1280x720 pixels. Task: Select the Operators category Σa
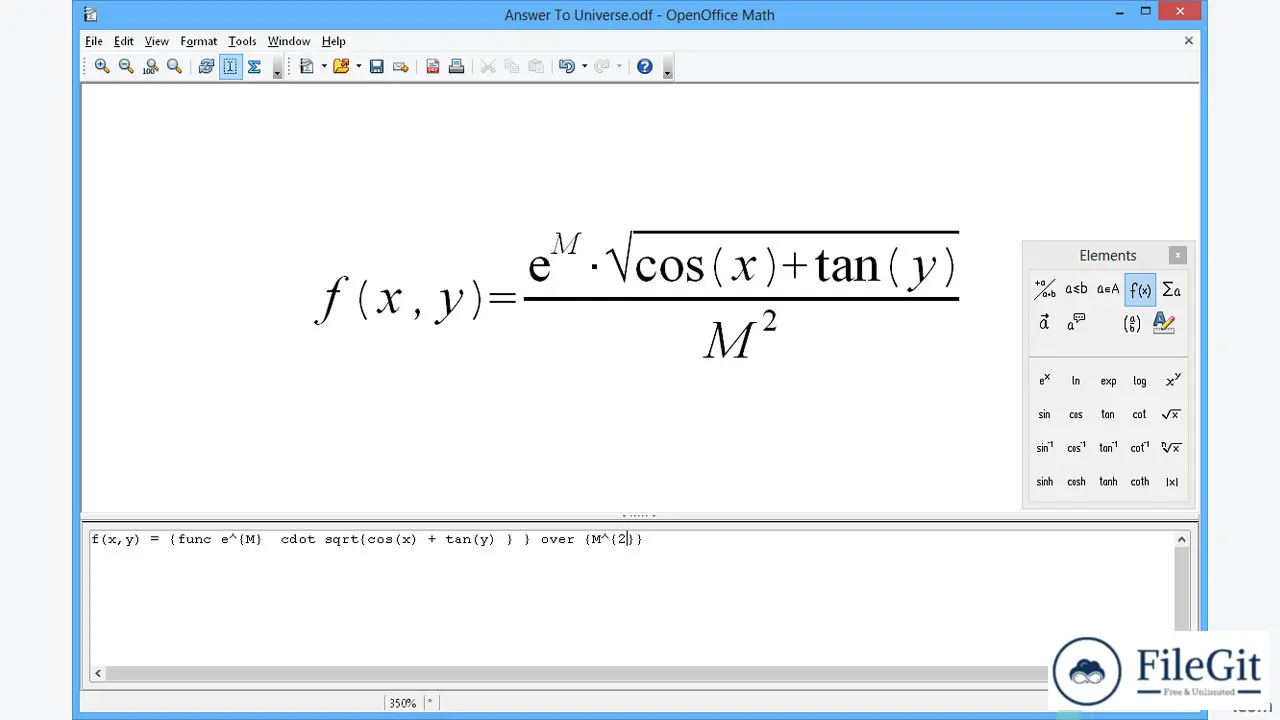(x=1171, y=290)
